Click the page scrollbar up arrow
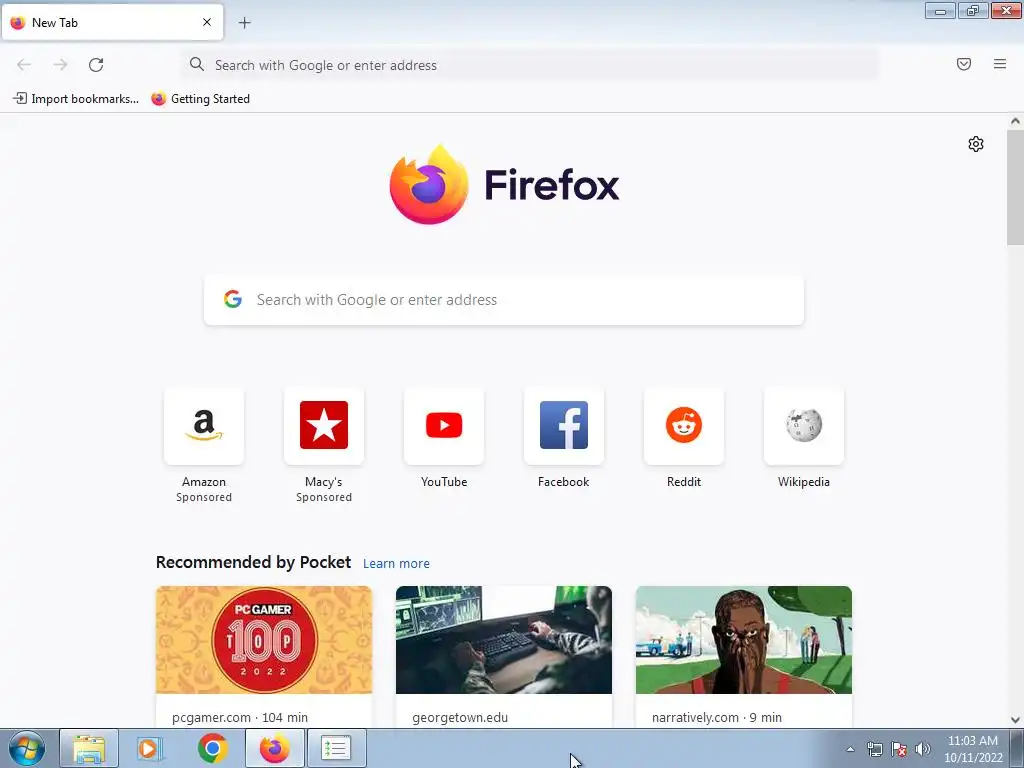The image size is (1024, 768). pyautogui.click(x=1015, y=121)
